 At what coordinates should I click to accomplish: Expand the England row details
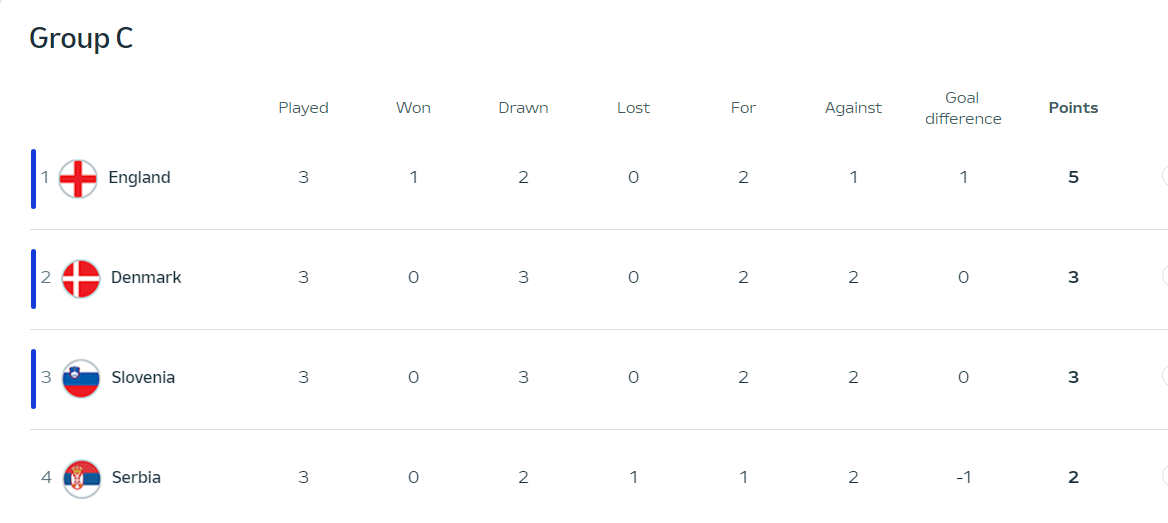coord(1164,177)
